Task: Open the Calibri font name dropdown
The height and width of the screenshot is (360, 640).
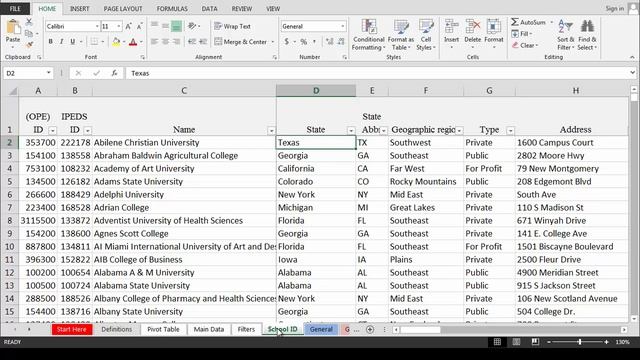Action: tap(97, 27)
